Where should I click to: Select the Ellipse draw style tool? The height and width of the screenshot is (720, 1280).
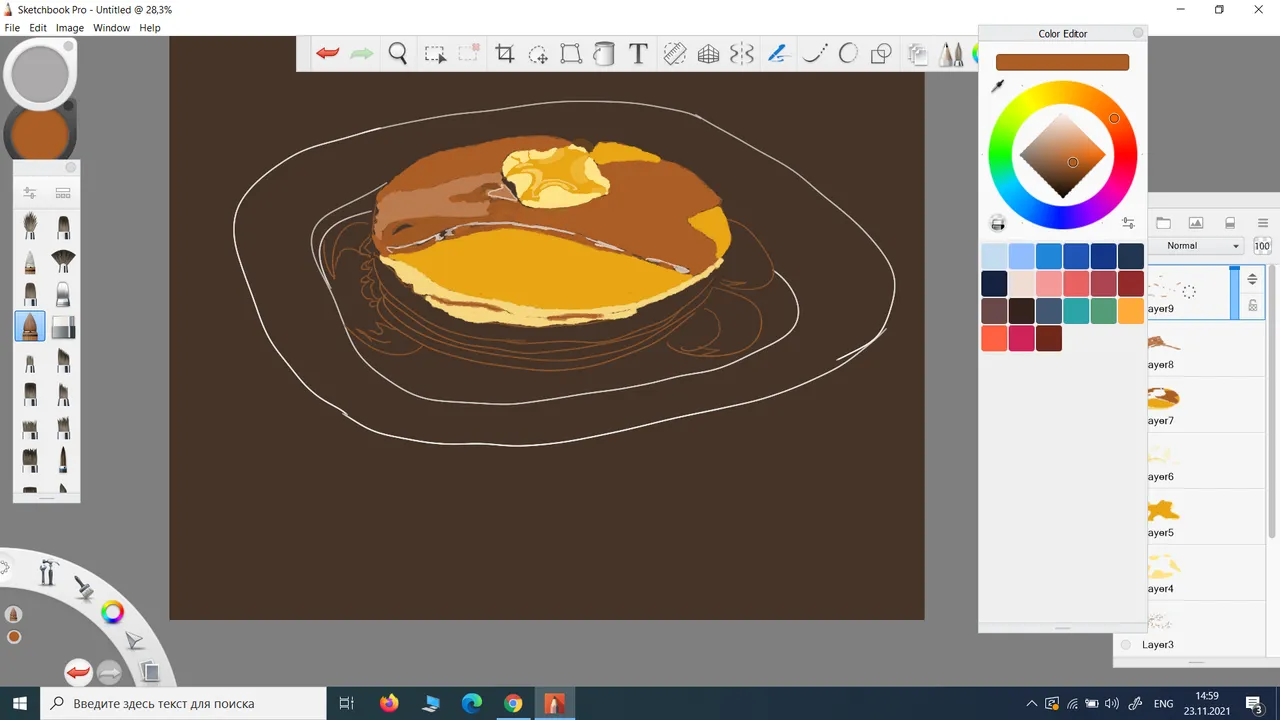(848, 54)
